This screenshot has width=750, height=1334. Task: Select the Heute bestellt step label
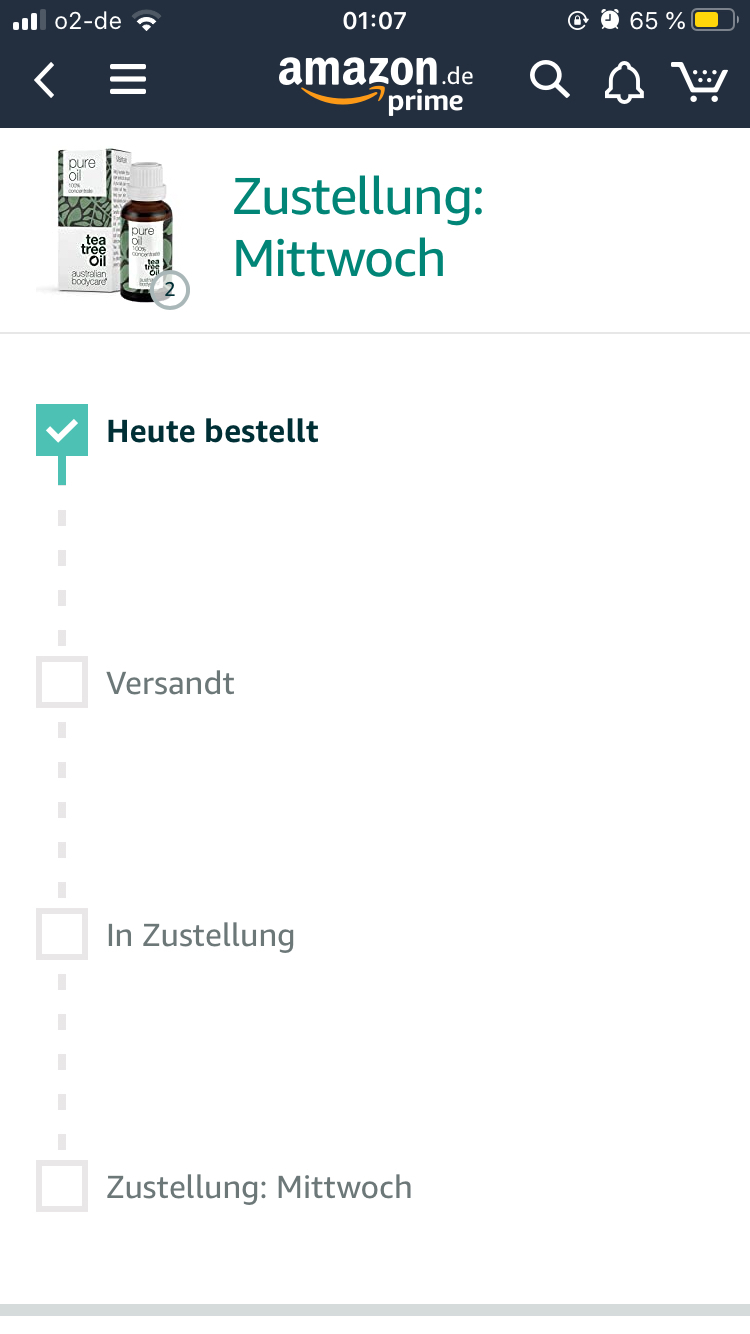tap(213, 431)
